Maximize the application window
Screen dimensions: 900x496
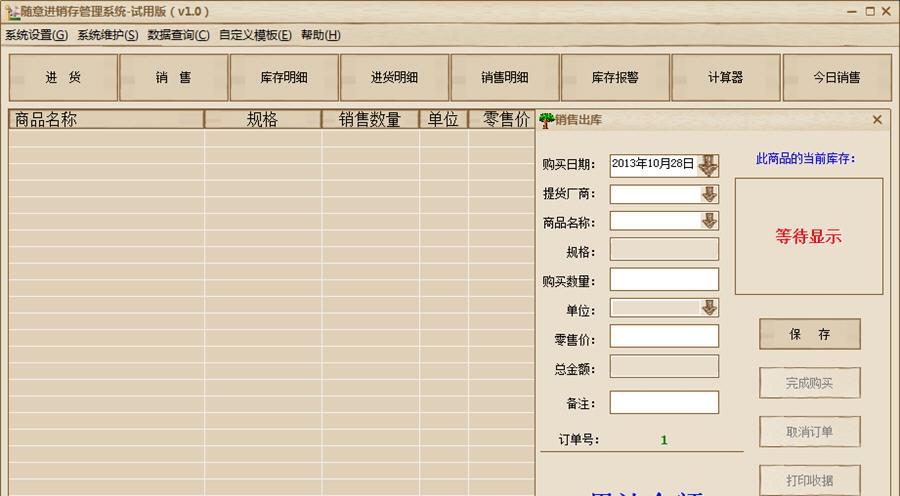click(870, 11)
